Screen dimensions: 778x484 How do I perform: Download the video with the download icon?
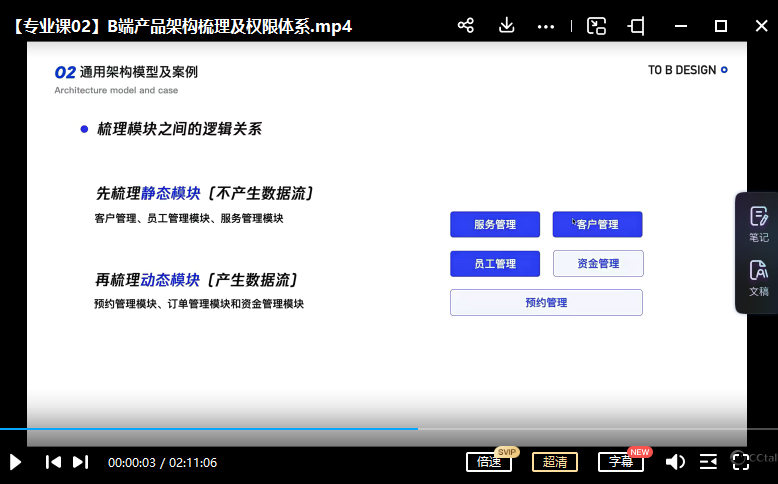tap(506, 25)
